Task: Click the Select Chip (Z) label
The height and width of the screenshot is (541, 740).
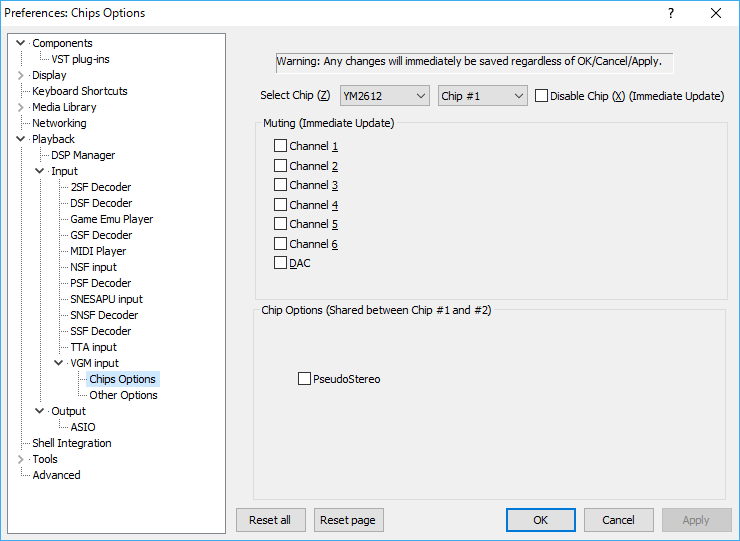Action: click(x=295, y=95)
